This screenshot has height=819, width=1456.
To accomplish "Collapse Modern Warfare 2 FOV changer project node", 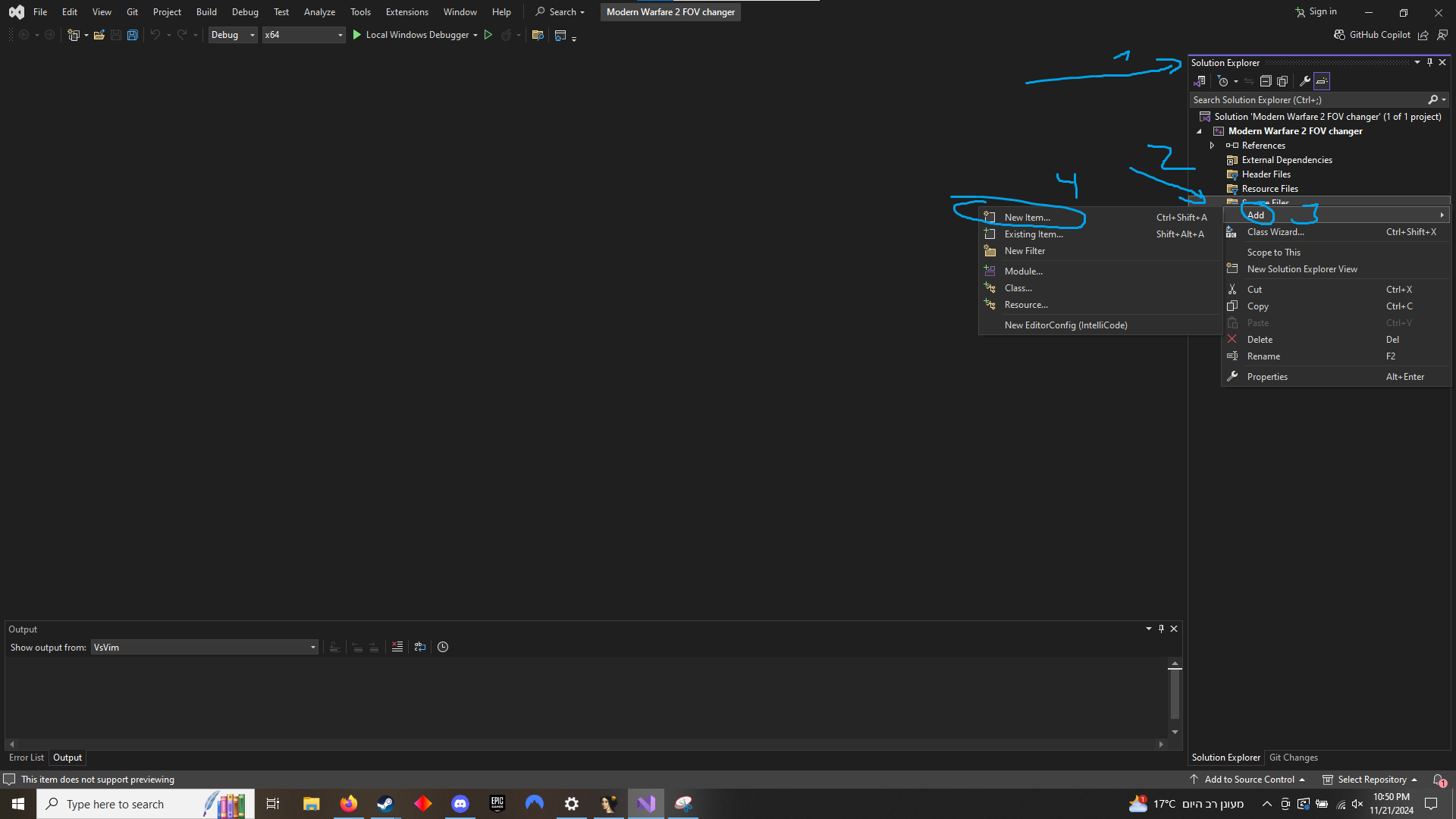I will tap(1199, 131).
